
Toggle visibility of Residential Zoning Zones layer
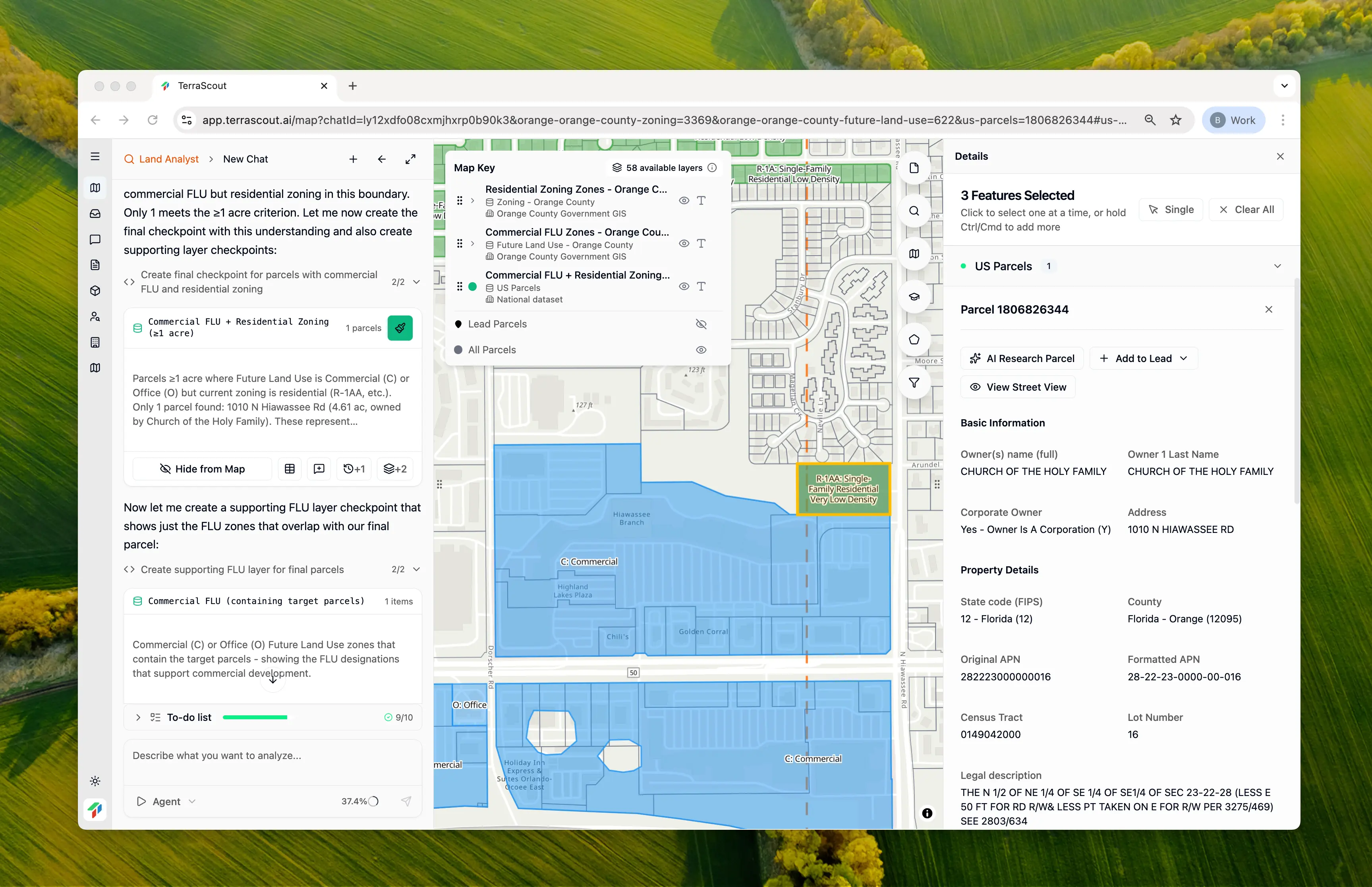click(683, 200)
